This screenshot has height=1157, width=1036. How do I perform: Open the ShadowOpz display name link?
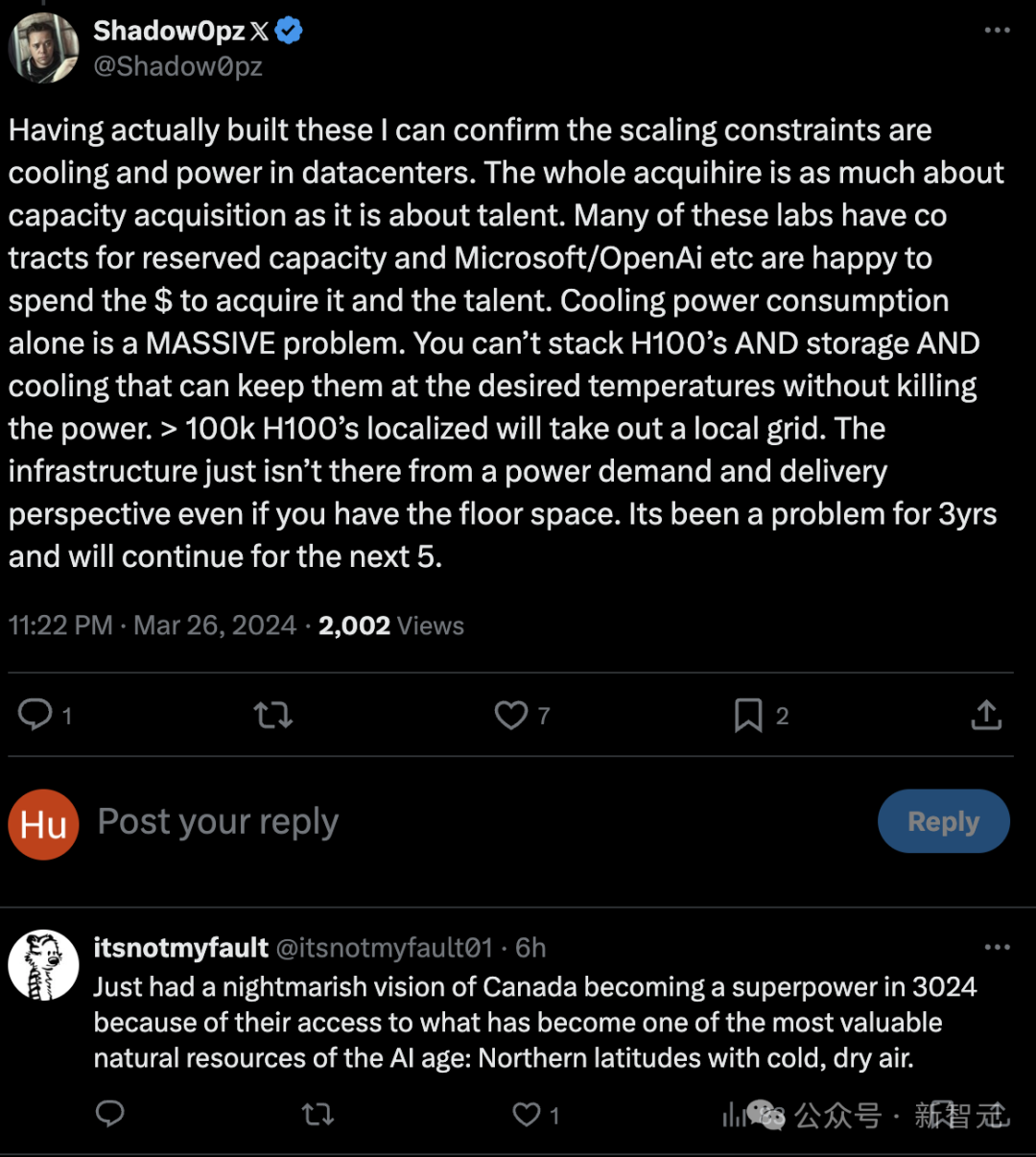(x=169, y=31)
